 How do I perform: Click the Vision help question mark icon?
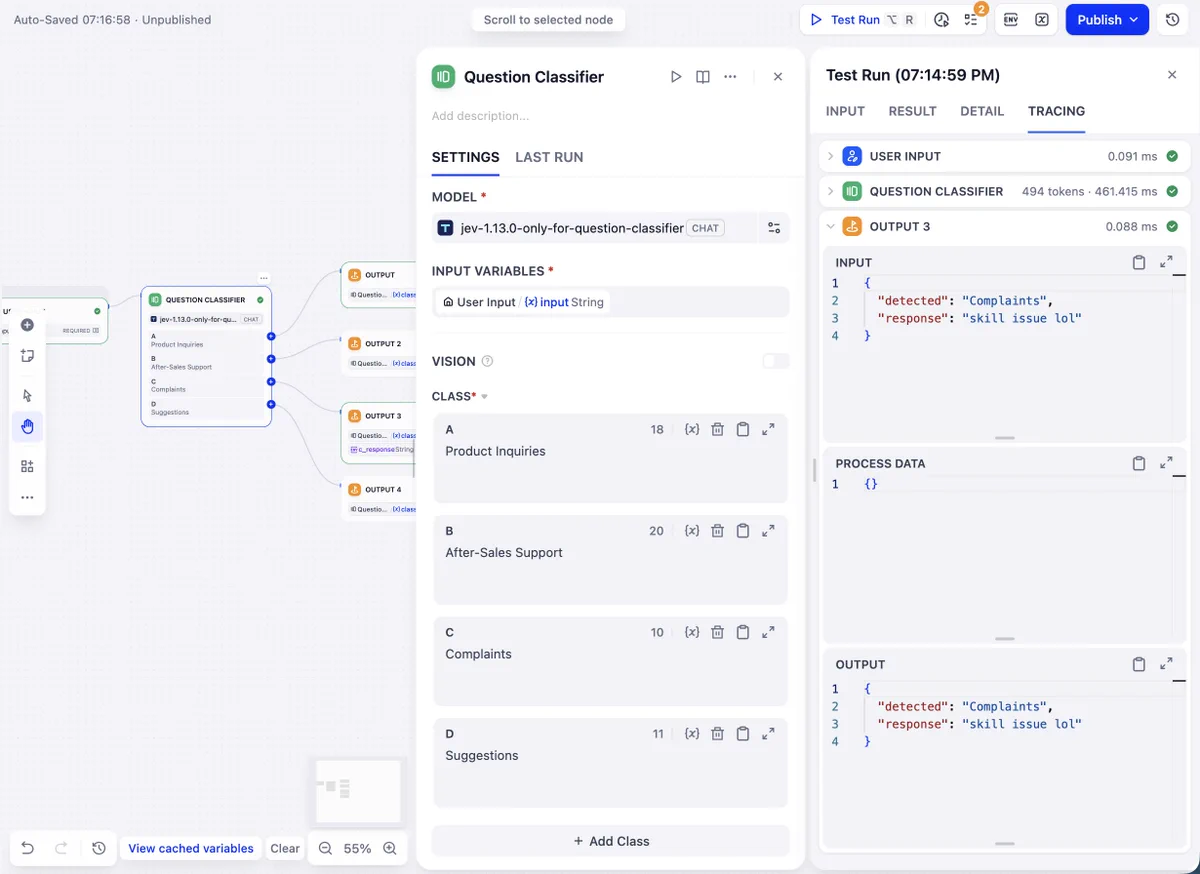[487, 361]
